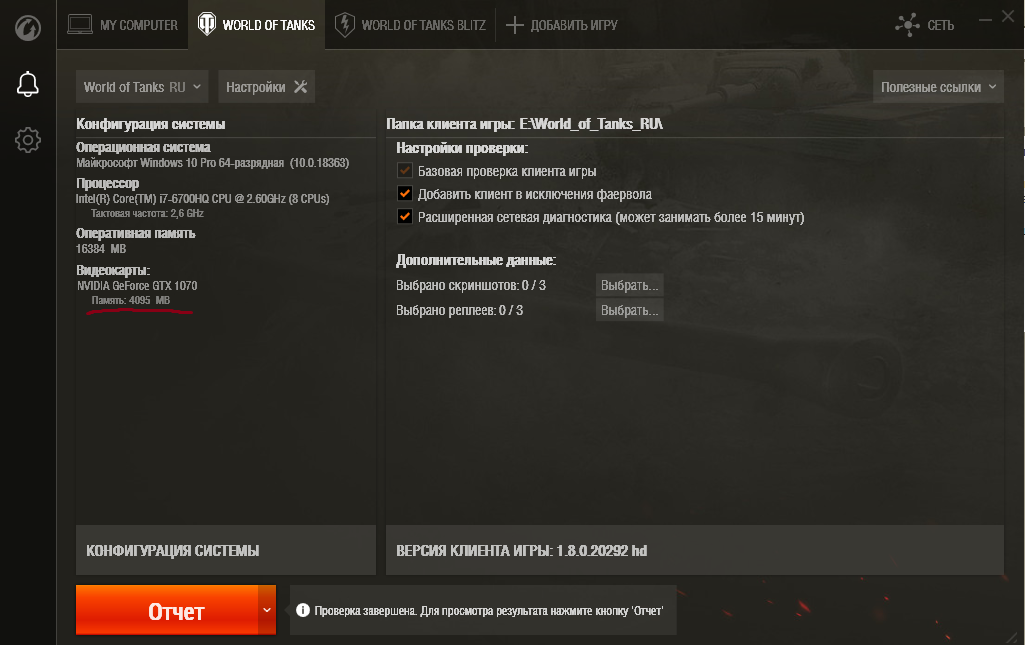Viewport: 1025px width, 645px height.
Task: Uncheck Добавить клиент в исключения фаервола
Action: pyautogui.click(x=405, y=194)
